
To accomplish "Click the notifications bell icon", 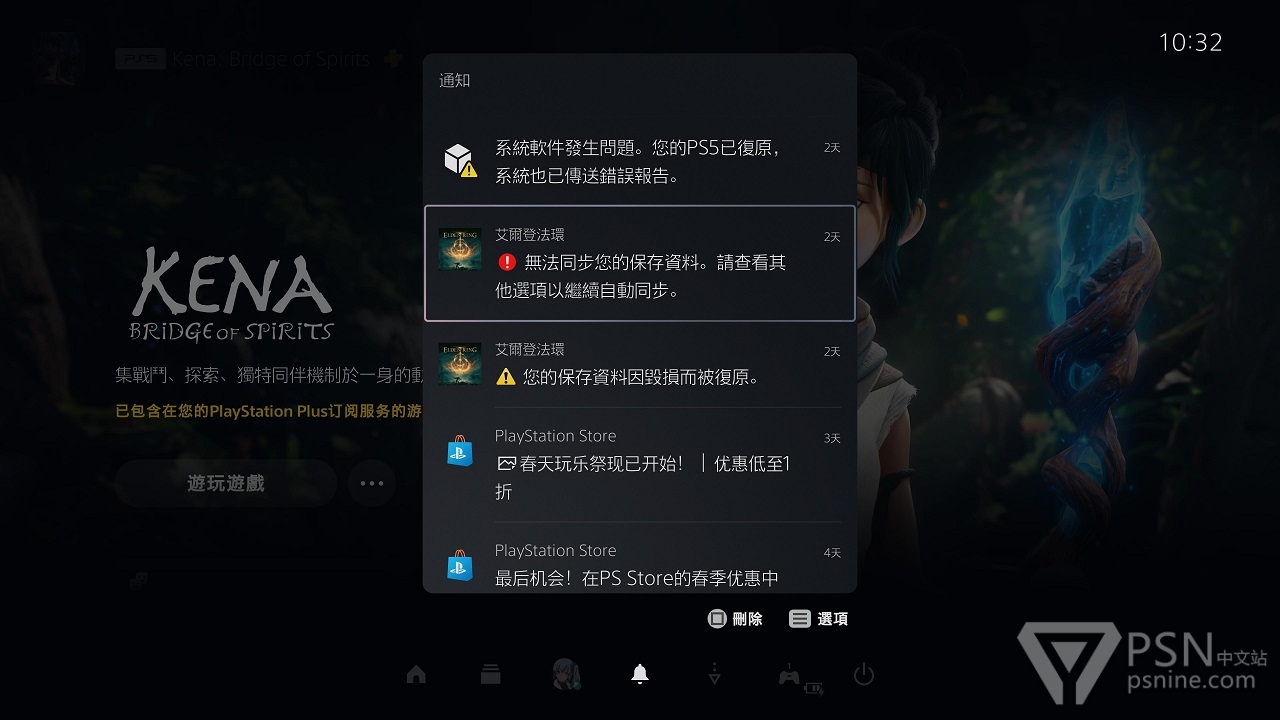I will coord(640,675).
